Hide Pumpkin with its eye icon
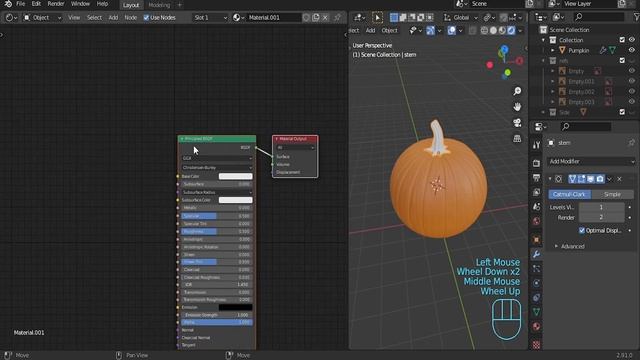 pos(631,50)
